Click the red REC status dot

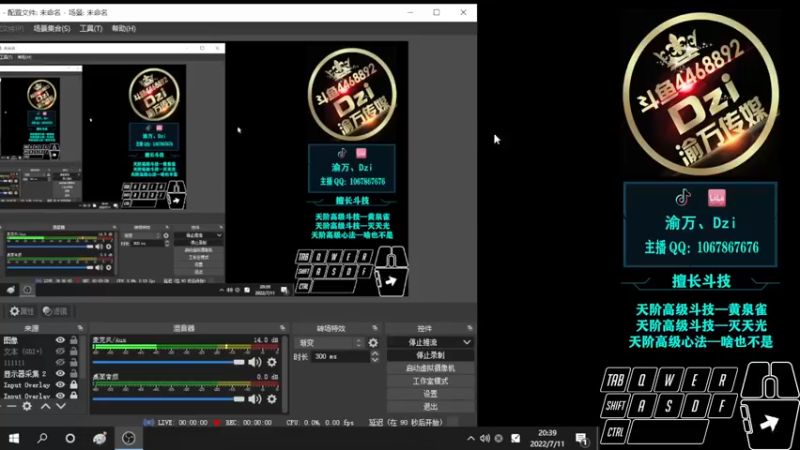(217, 422)
